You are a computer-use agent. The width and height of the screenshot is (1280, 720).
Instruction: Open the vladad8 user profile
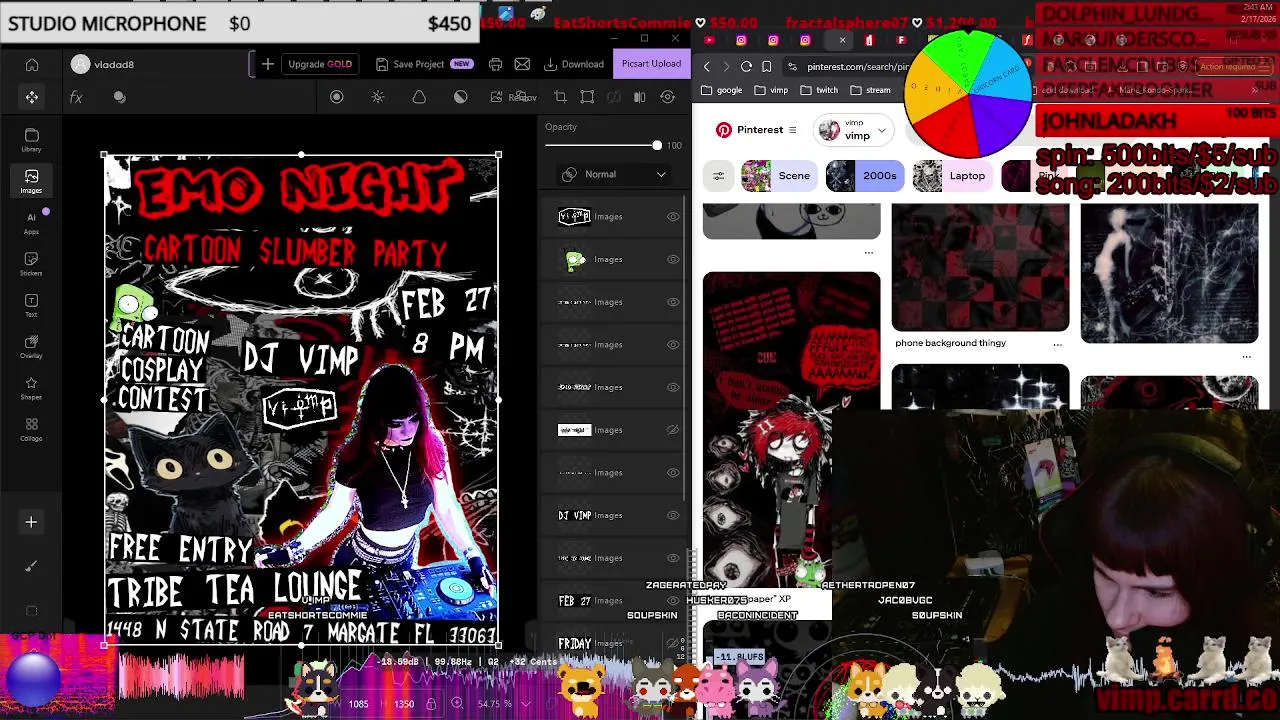point(103,64)
